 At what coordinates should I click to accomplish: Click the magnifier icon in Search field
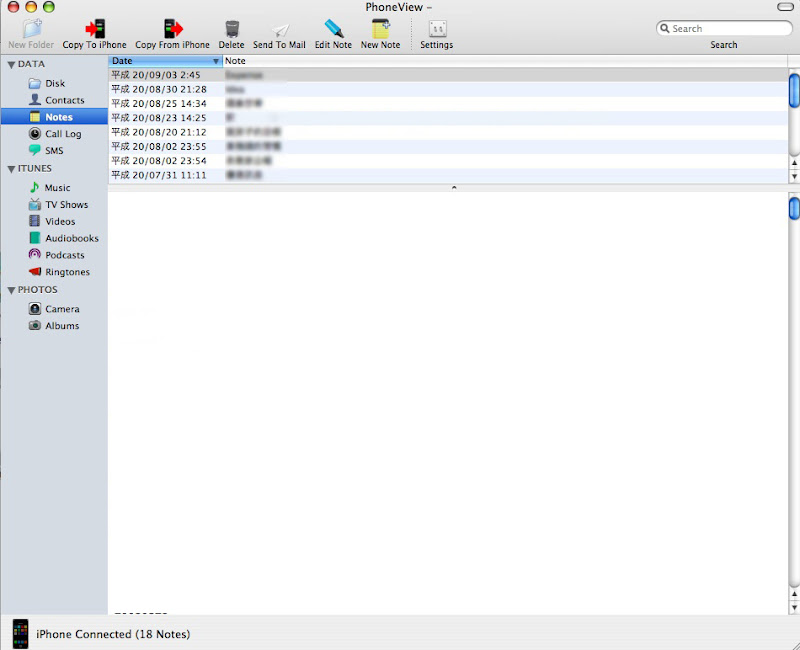[665, 29]
